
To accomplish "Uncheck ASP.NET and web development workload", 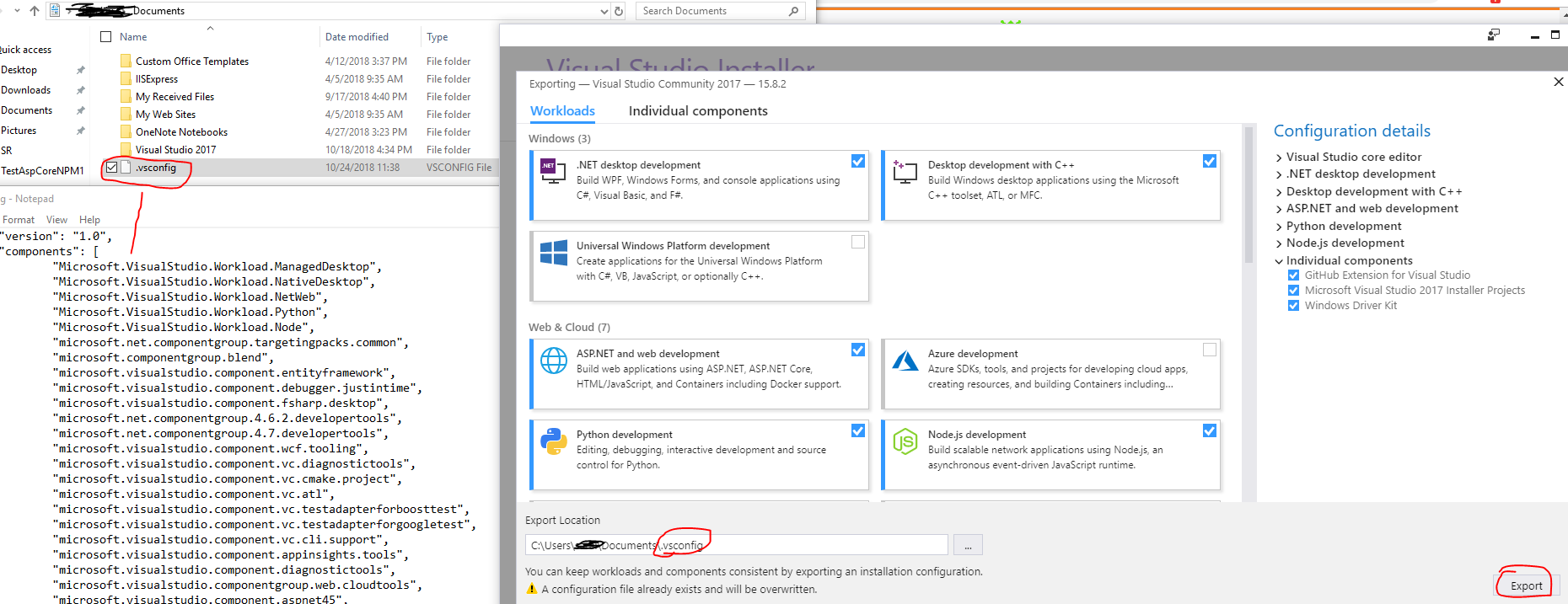I will pyautogui.click(x=858, y=350).
